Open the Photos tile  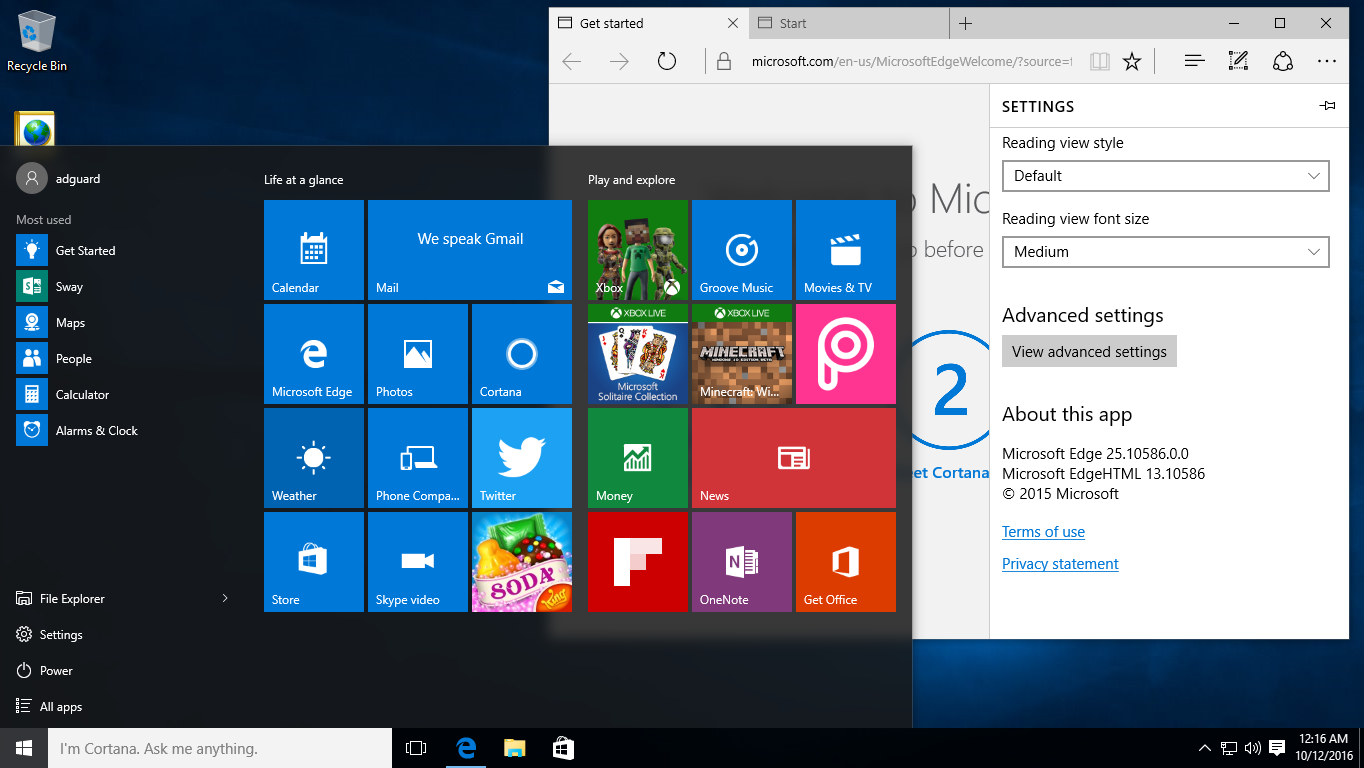point(418,354)
